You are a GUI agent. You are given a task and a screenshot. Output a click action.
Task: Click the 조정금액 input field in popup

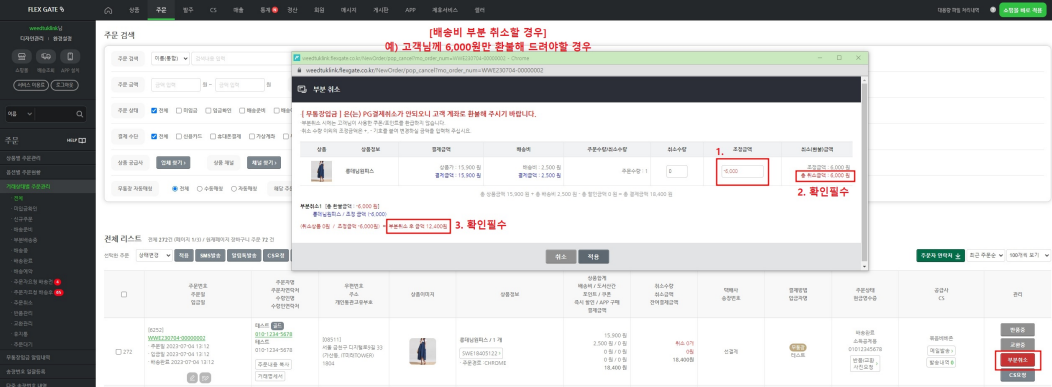pyautogui.click(x=742, y=172)
